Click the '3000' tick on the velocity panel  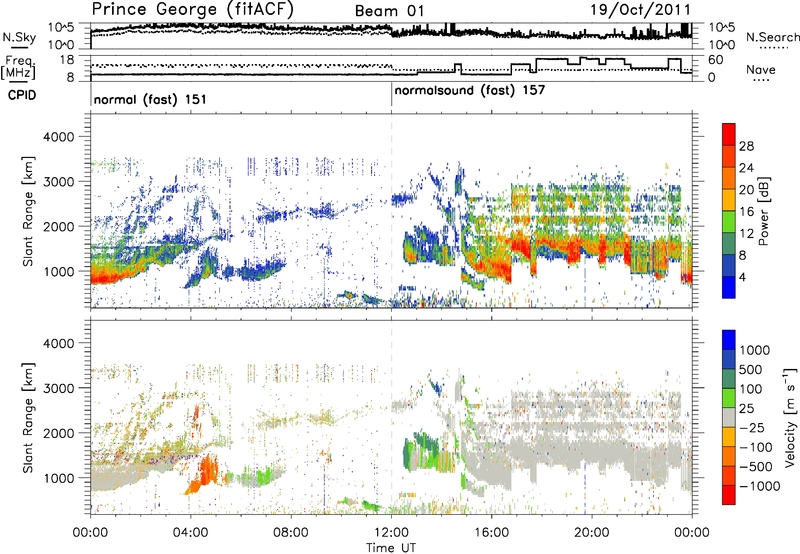(61, 388)
